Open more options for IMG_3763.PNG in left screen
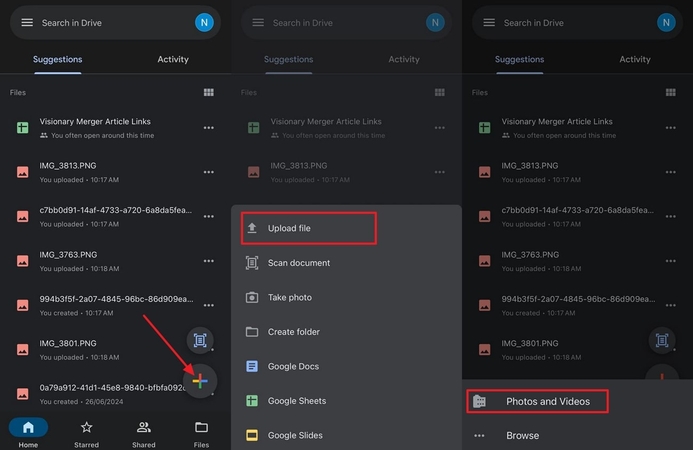Screen dimensions: 693x450 209,261
